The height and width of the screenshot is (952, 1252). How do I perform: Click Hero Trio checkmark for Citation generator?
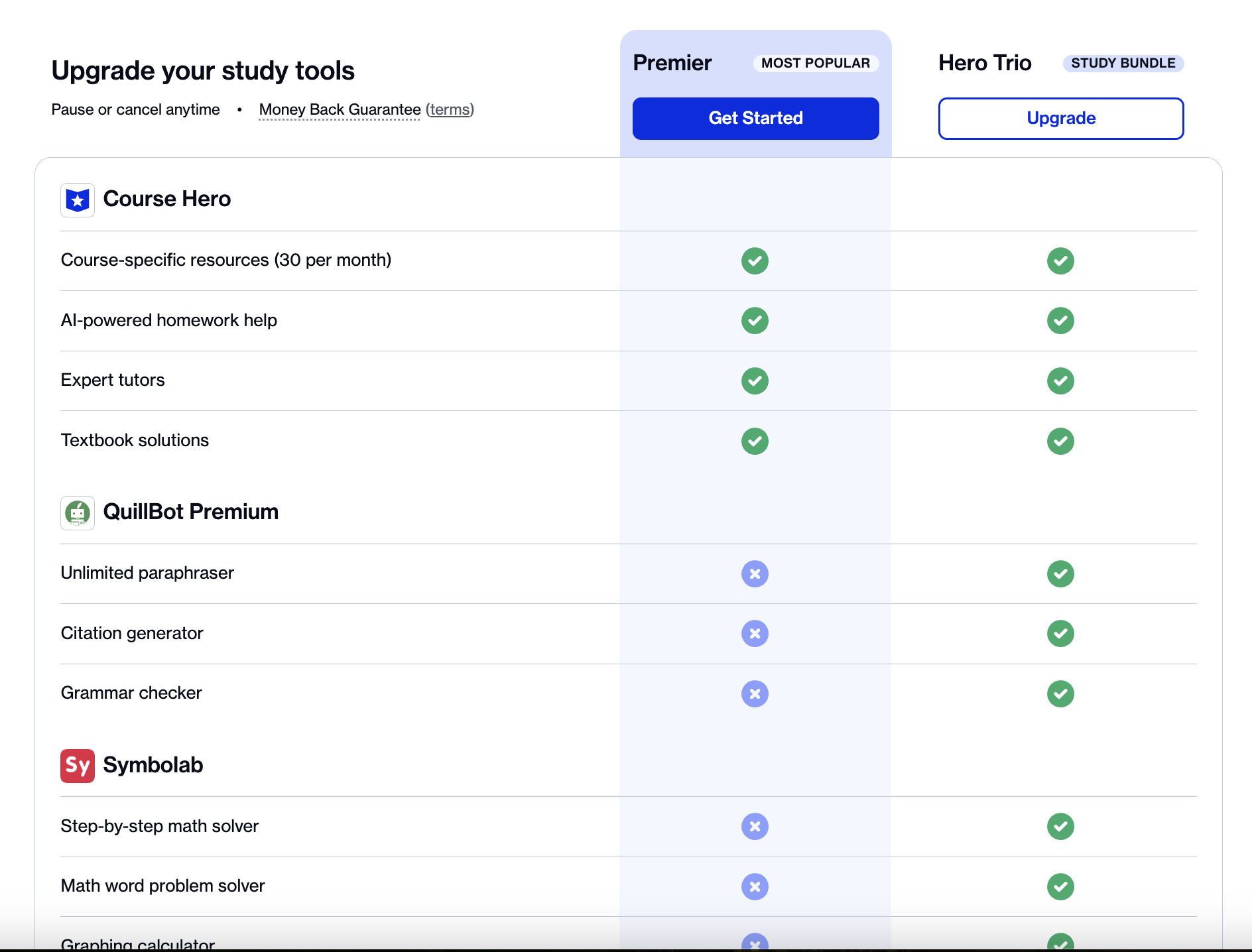click(1060, 633)
